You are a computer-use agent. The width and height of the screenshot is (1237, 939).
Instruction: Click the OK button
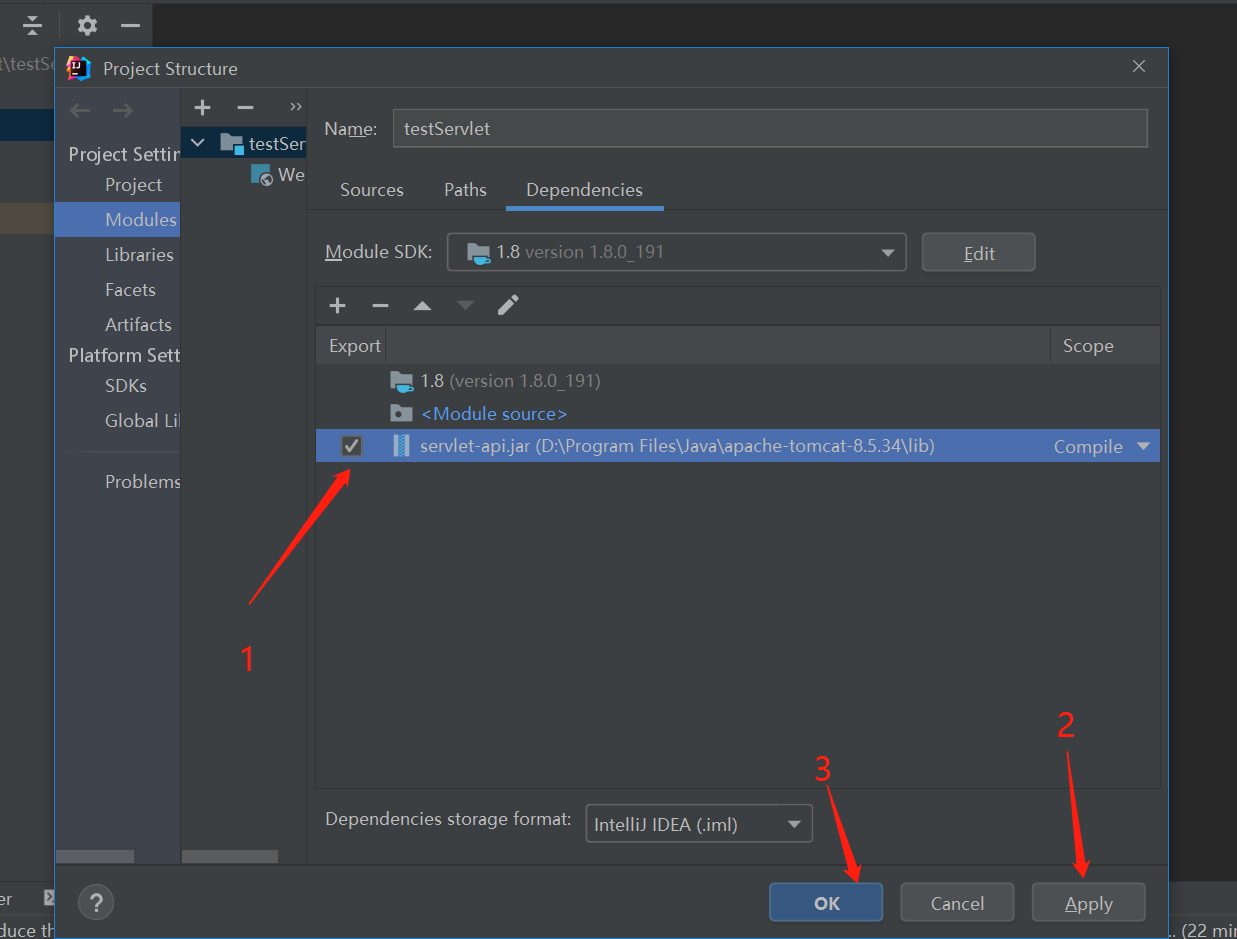826,903
